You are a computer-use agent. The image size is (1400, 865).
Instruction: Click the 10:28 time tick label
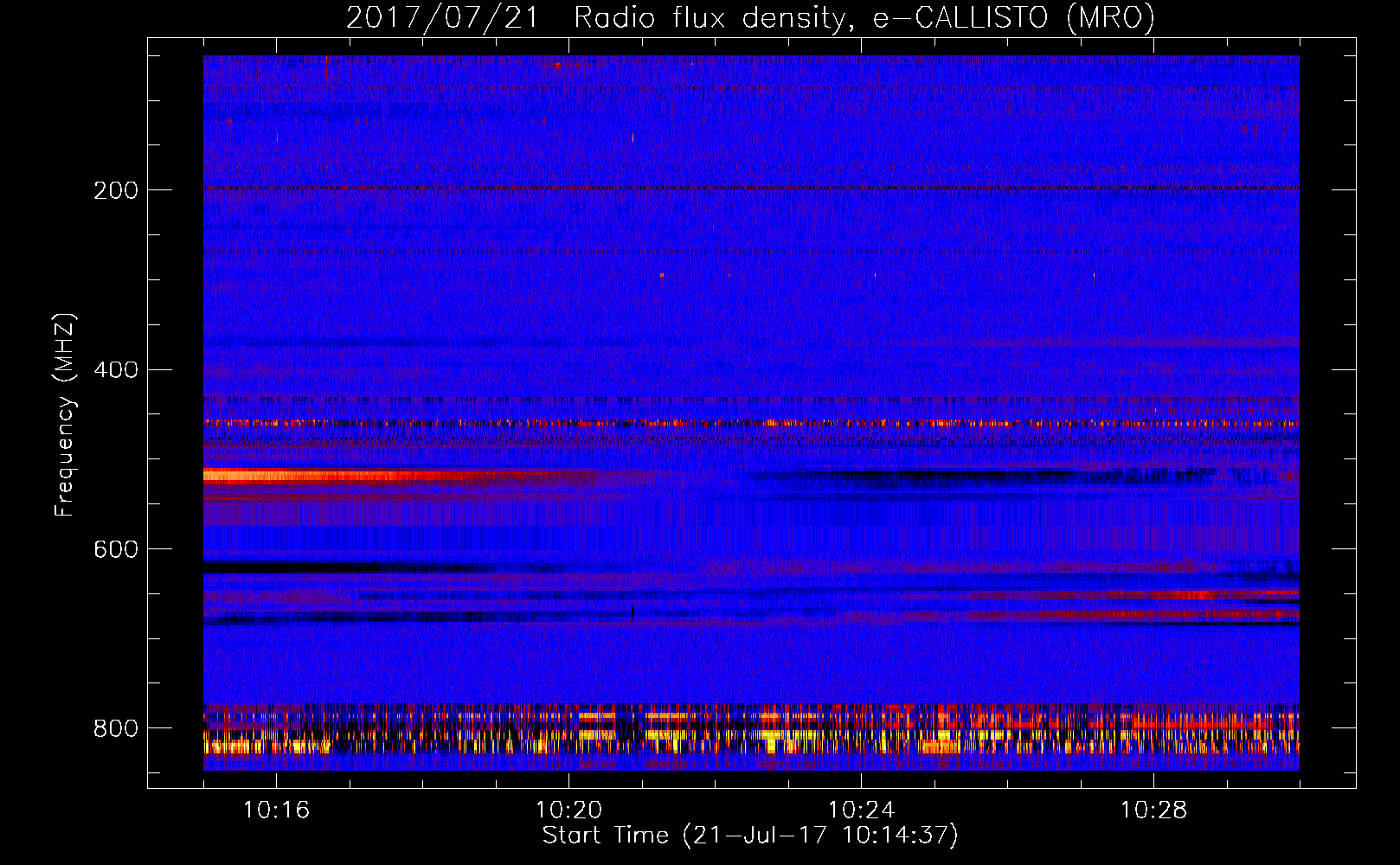1153,811
